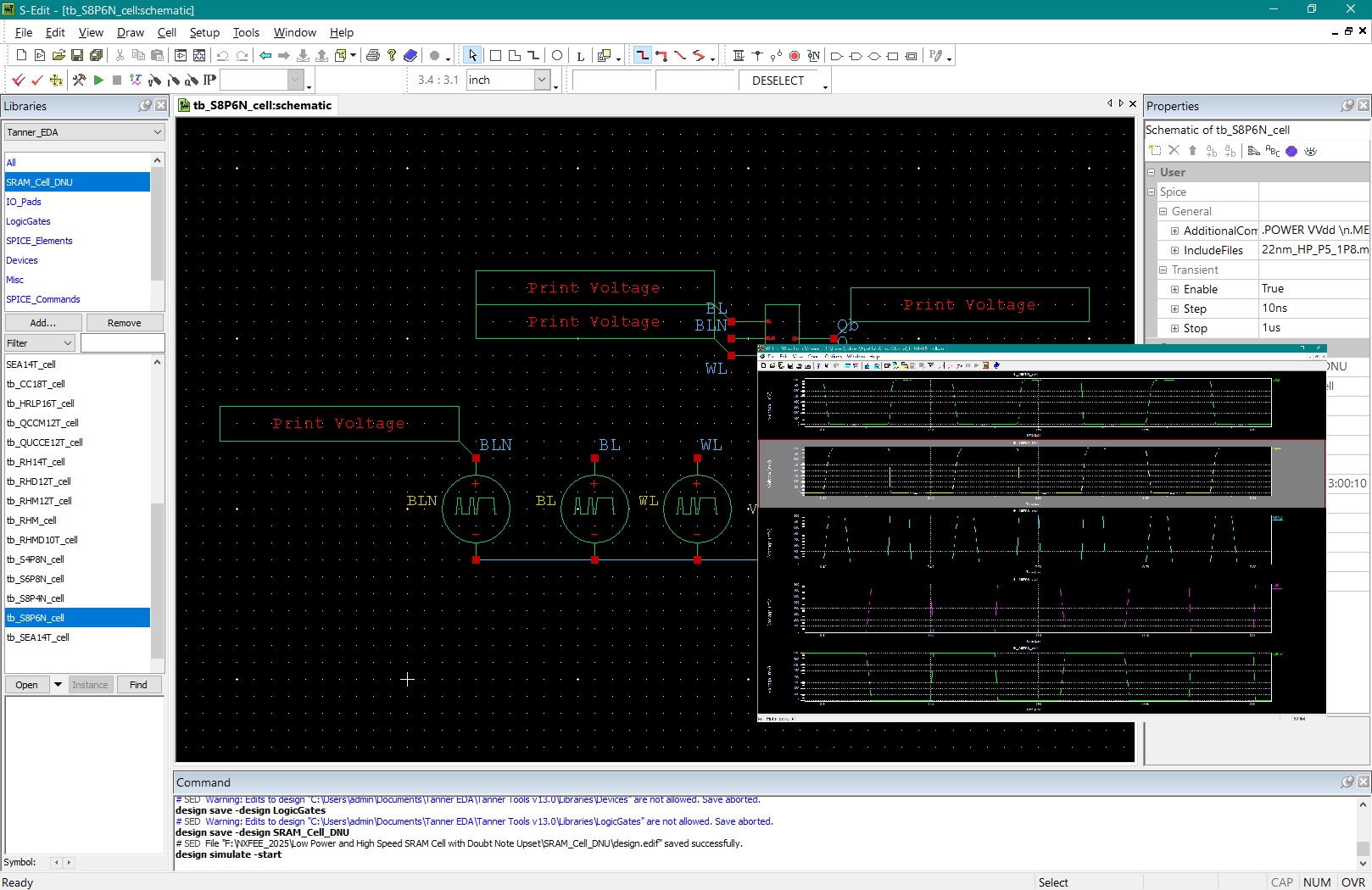Select the orthogonal wire tool

point(643,55)
